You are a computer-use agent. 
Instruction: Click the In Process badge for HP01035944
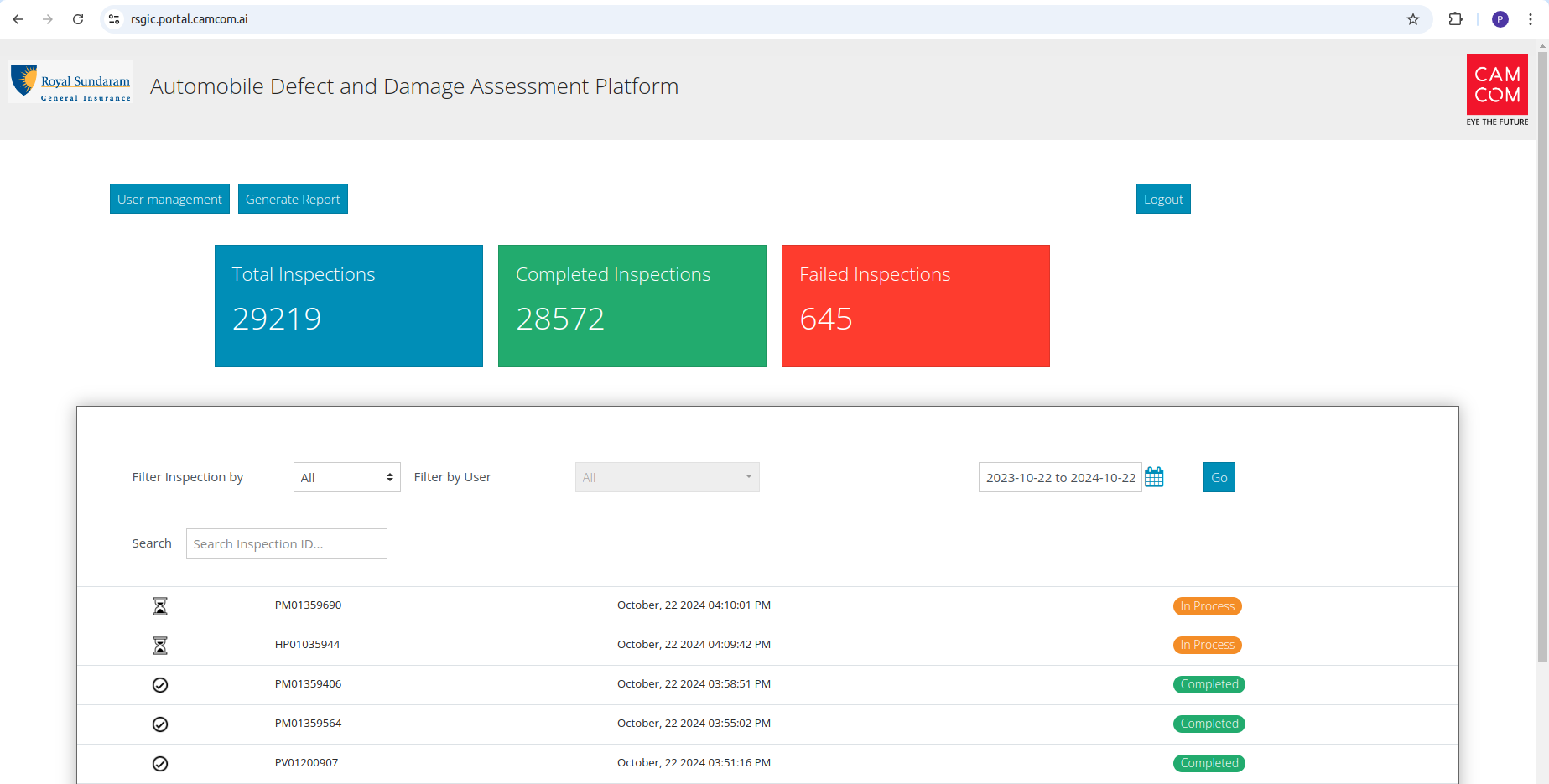[1208, 645]
